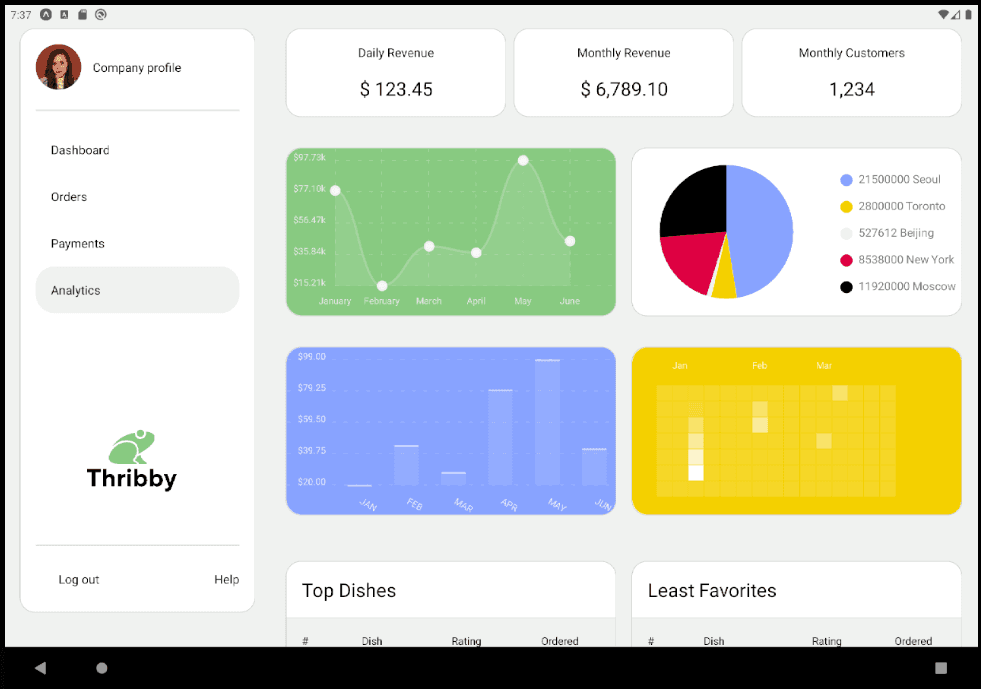The height and width of the screenshot is (689, 981).
Task: Tap the Back navigation arrow
Action: (40, 667)
